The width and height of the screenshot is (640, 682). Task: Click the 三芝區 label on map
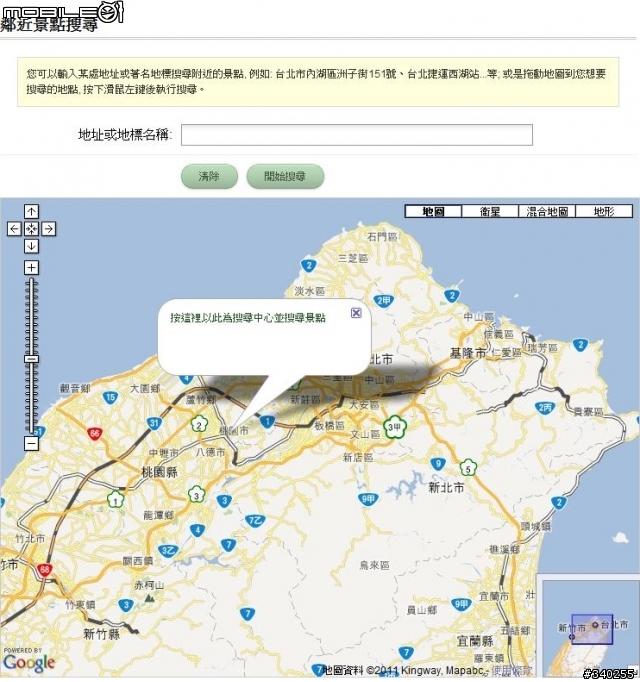tap(354, 258)
